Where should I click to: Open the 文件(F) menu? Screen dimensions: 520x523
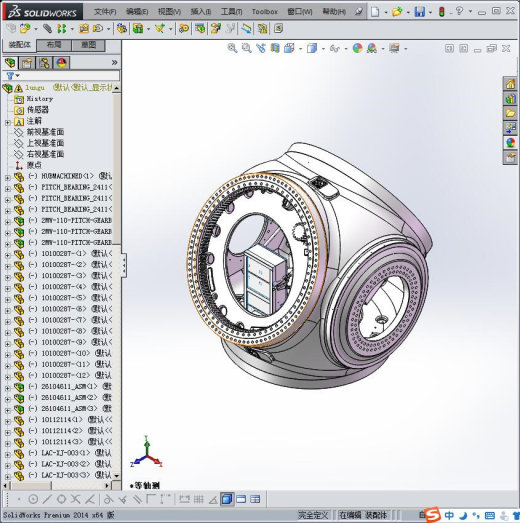tap(105, 12)
